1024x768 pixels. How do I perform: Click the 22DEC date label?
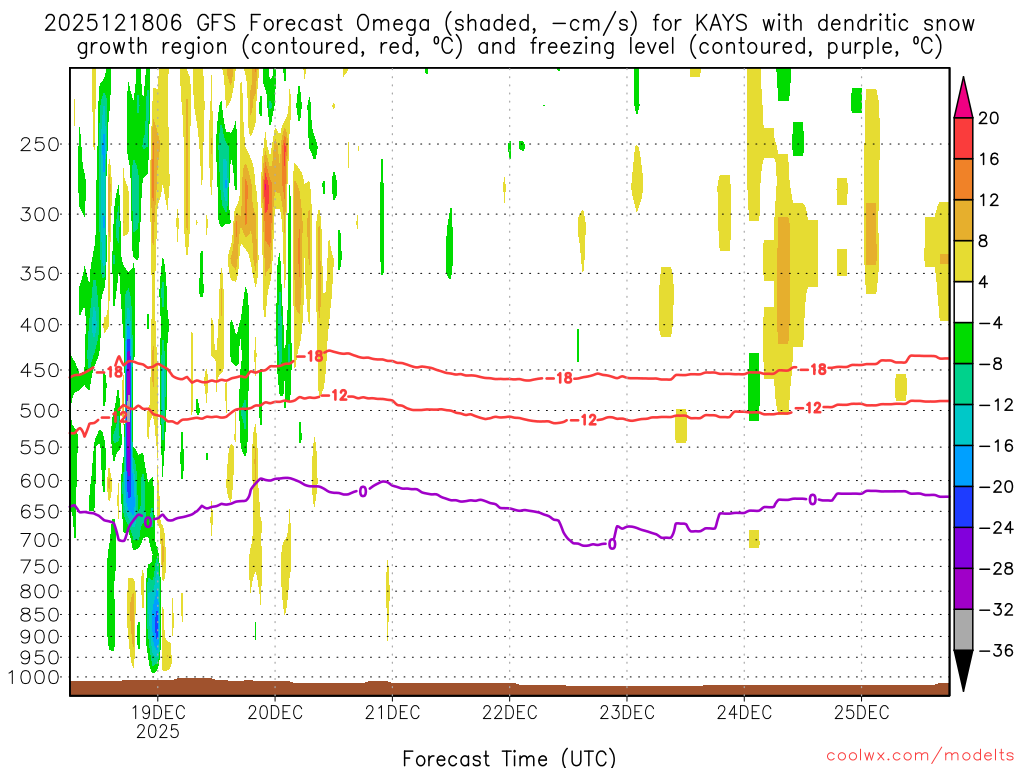click(x=509, y=712)
